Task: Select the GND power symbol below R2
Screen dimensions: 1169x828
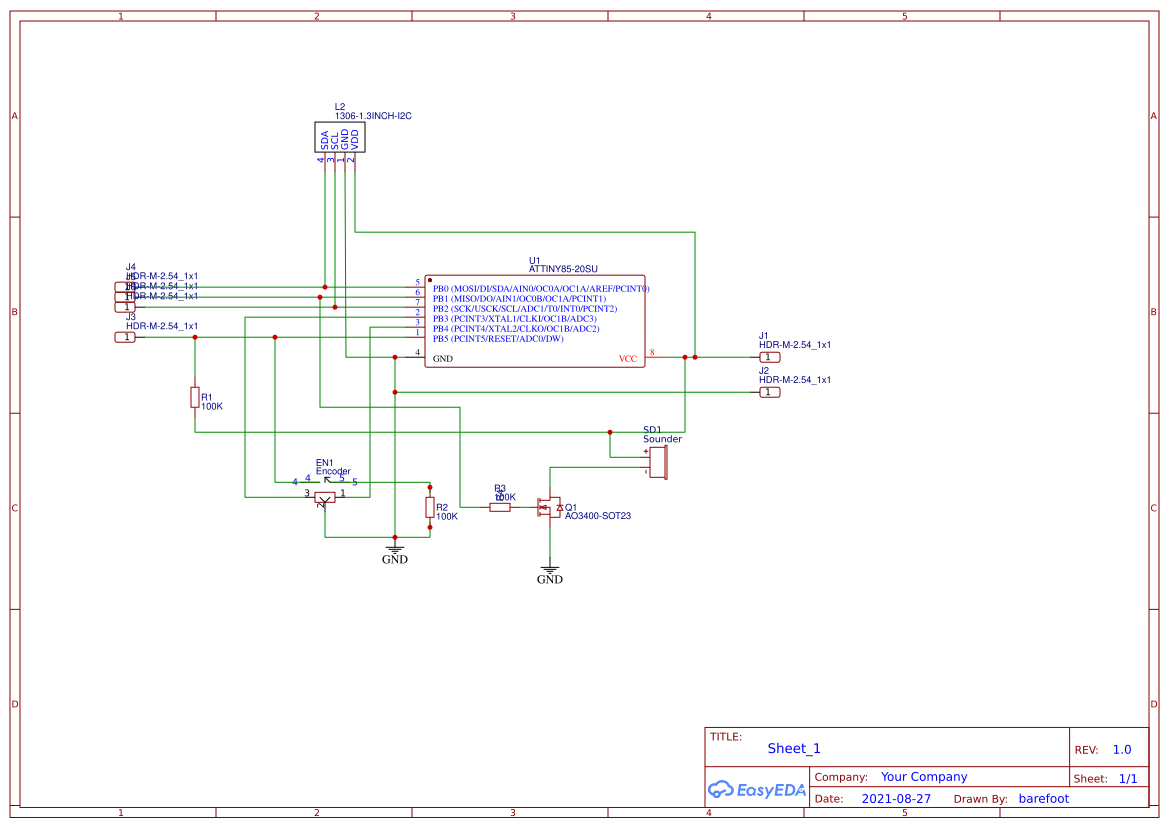Action: (x=395, y=550)
